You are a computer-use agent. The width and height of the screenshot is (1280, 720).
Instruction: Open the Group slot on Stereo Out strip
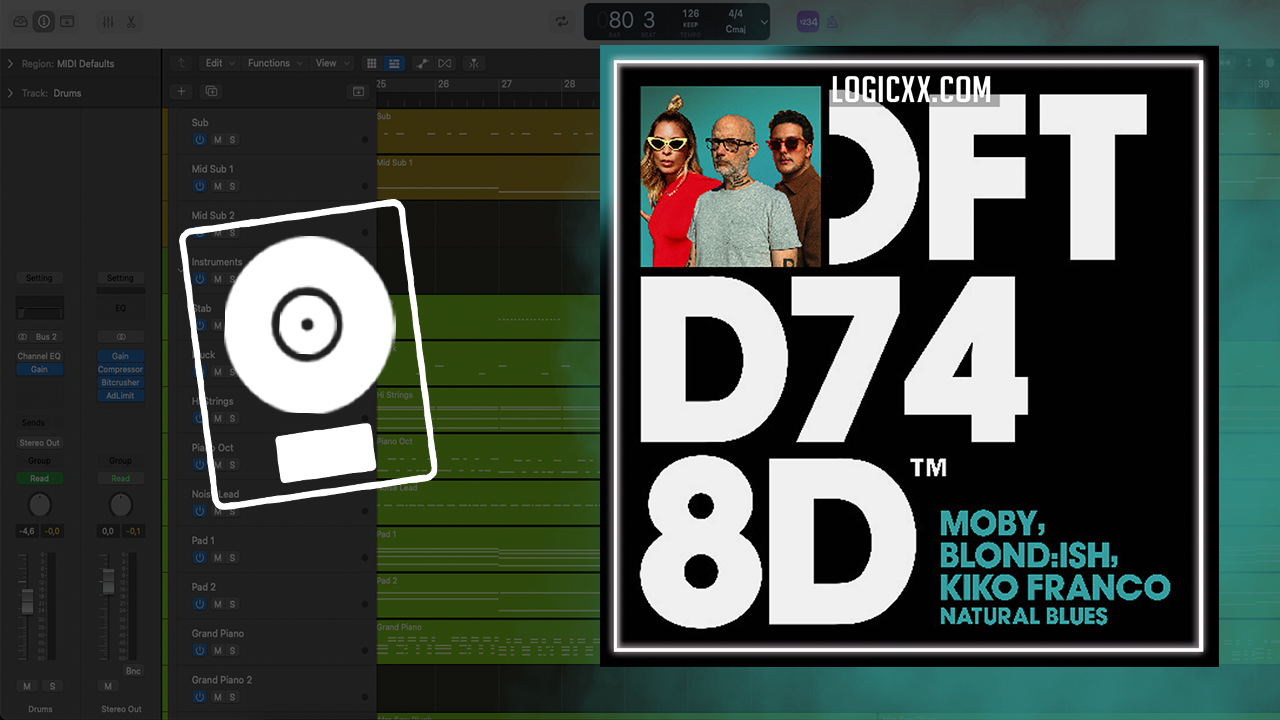click(120, 461)
